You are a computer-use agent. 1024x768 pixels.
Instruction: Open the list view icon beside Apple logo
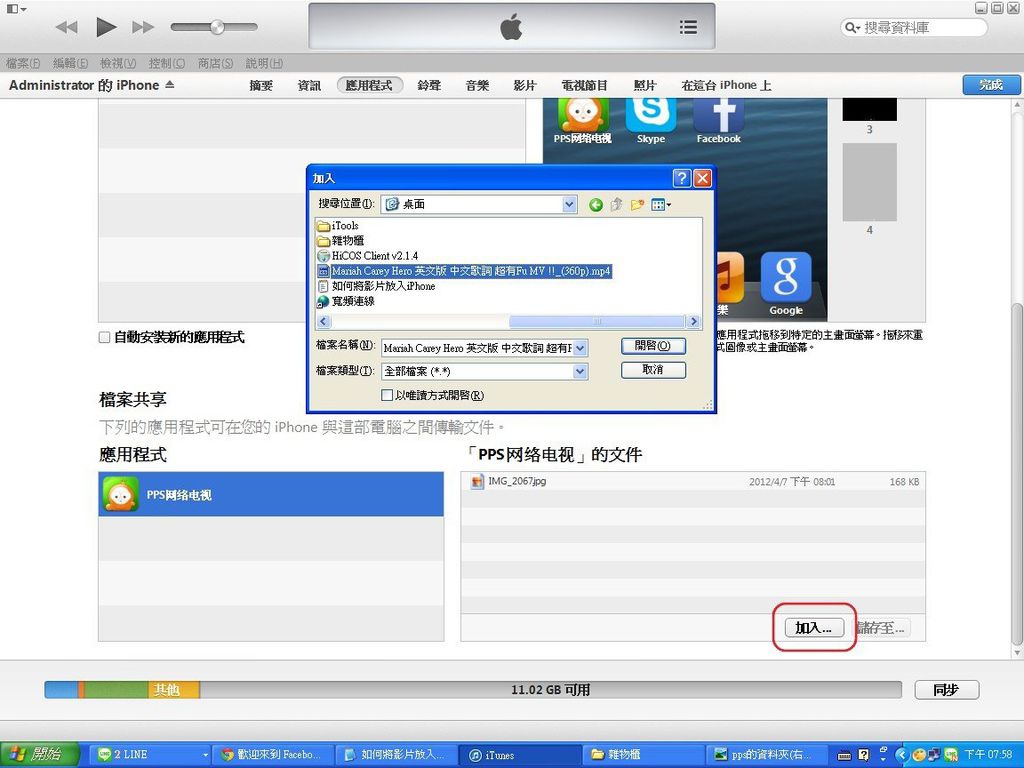click(x=688, y=27)
